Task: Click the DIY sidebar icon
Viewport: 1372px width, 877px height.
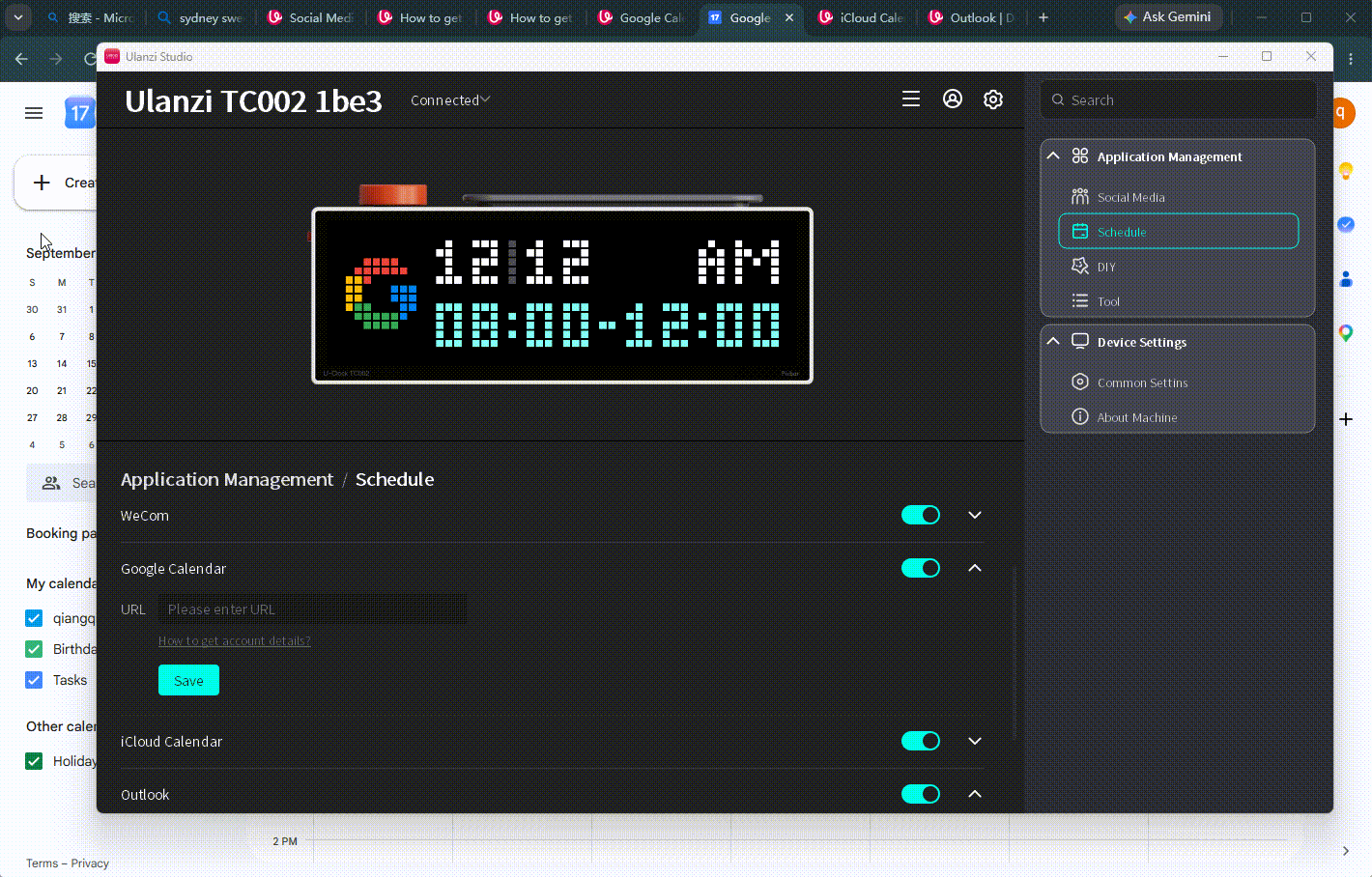Action: [1080, 267]
